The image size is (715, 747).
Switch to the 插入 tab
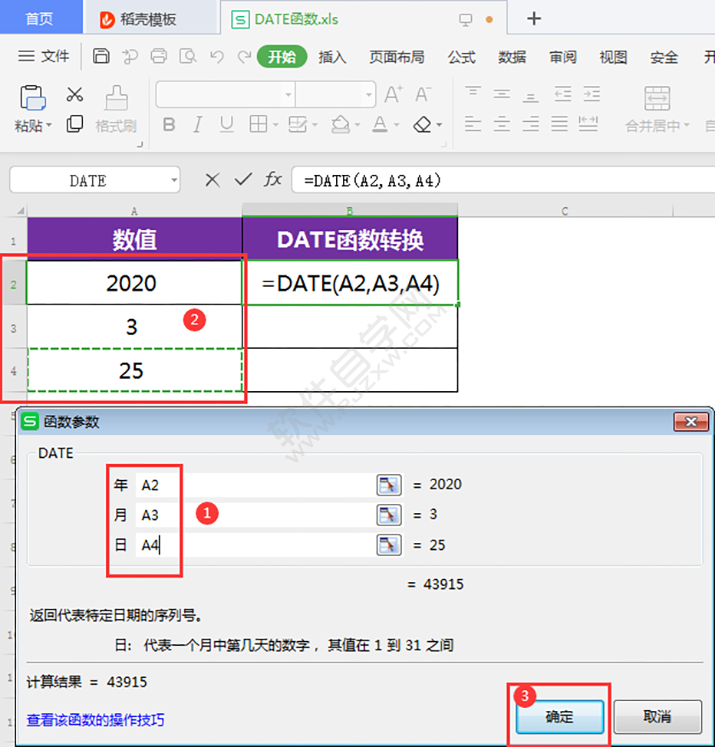(x=332, y=57)
